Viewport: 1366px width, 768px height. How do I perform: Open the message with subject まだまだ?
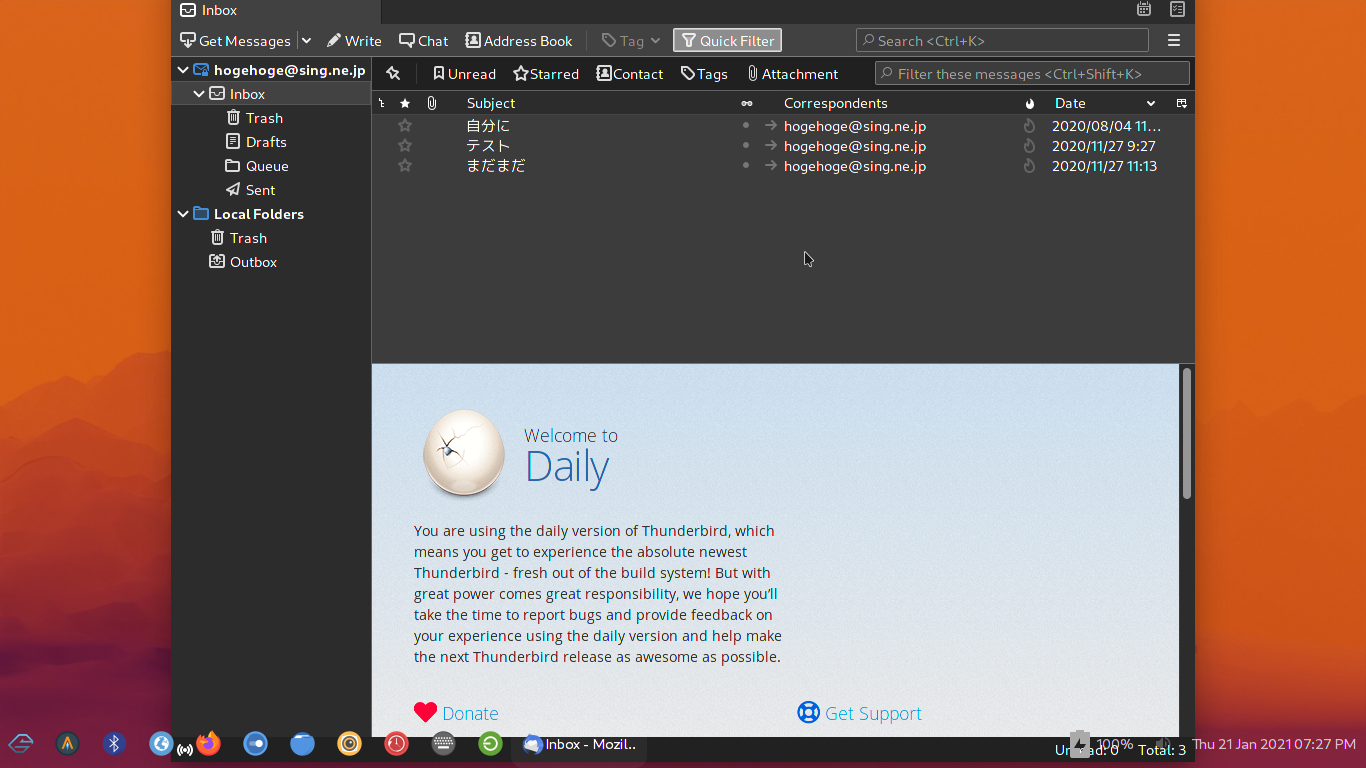coord(496,166)
